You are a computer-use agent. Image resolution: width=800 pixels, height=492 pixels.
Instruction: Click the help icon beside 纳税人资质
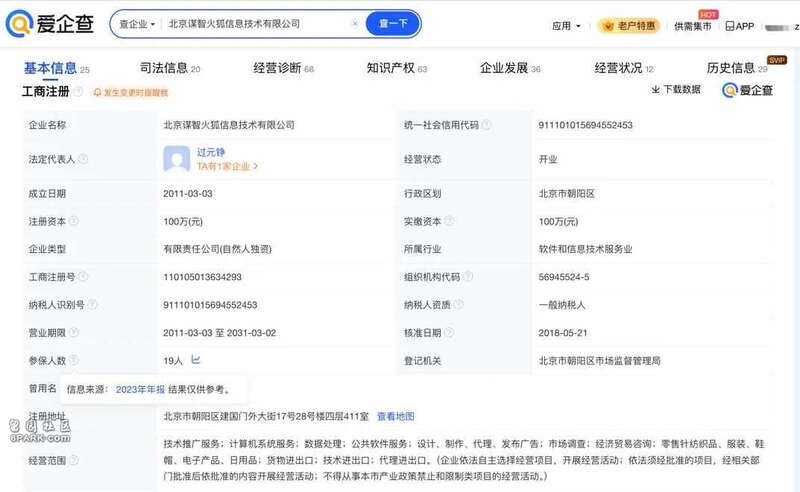click(459, 305)
